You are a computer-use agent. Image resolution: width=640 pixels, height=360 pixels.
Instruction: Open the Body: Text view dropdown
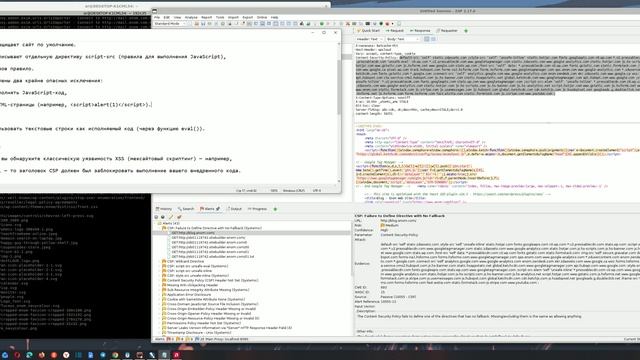tap(402, 39)
